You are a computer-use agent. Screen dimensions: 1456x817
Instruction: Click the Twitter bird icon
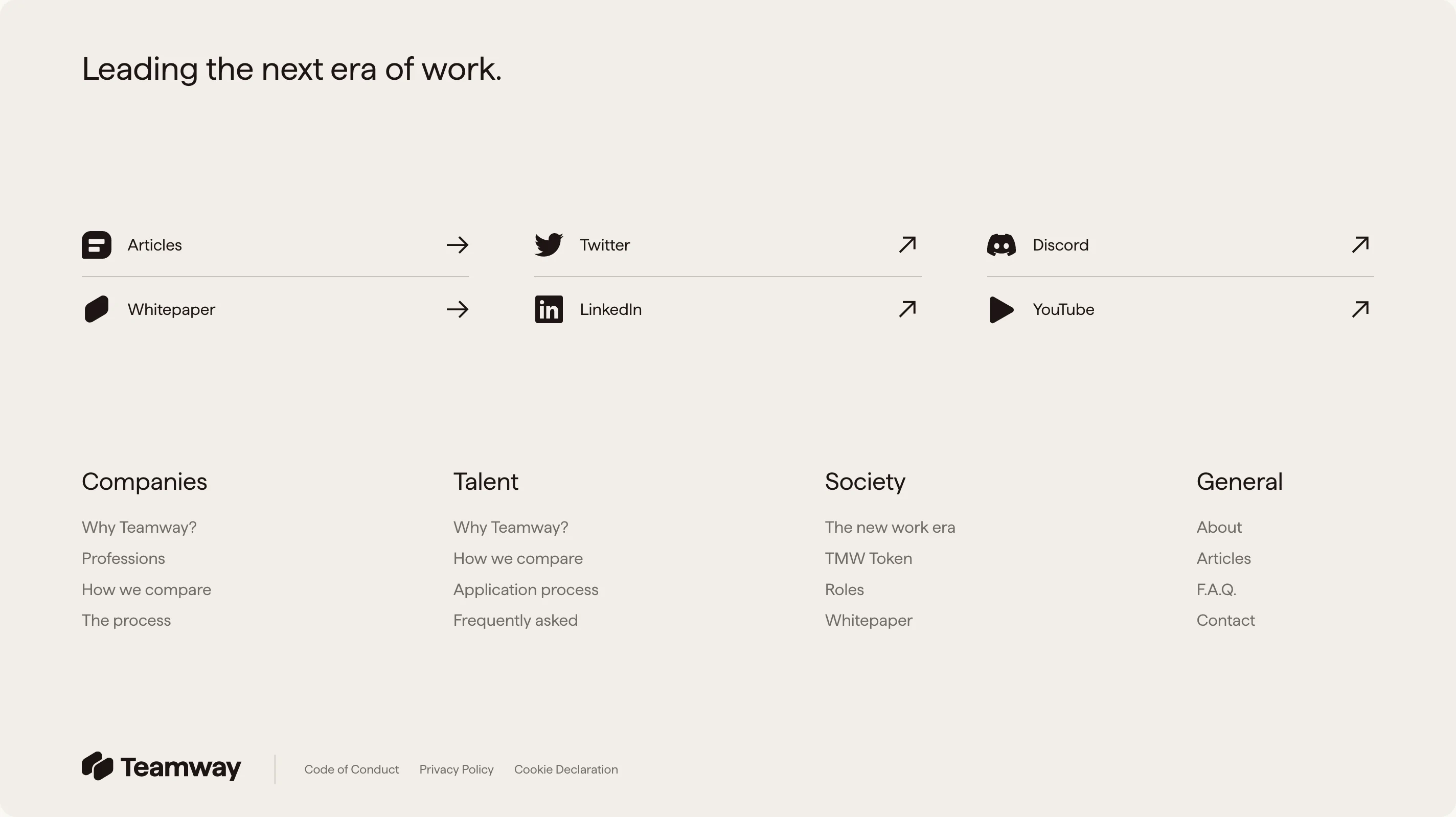pos(549,244)
